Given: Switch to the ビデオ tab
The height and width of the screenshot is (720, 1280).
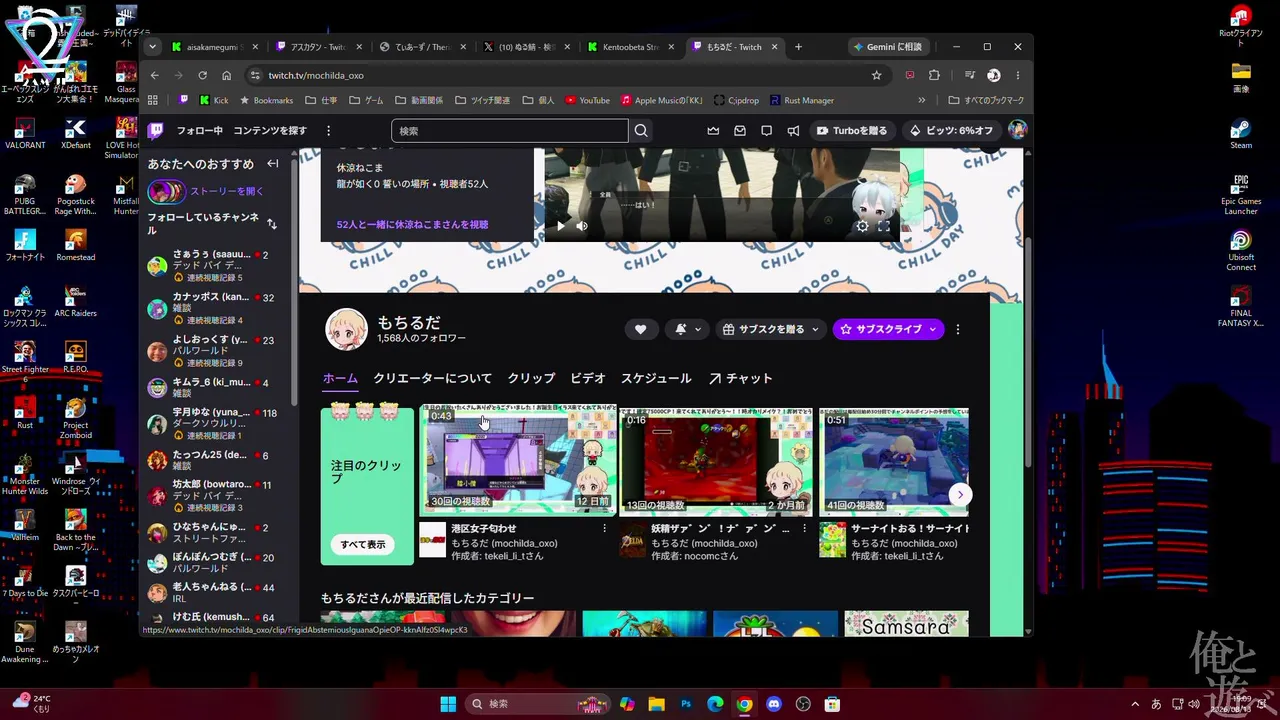Looking at the screenshot, I should pyautogui.click(x=588, y=379).
